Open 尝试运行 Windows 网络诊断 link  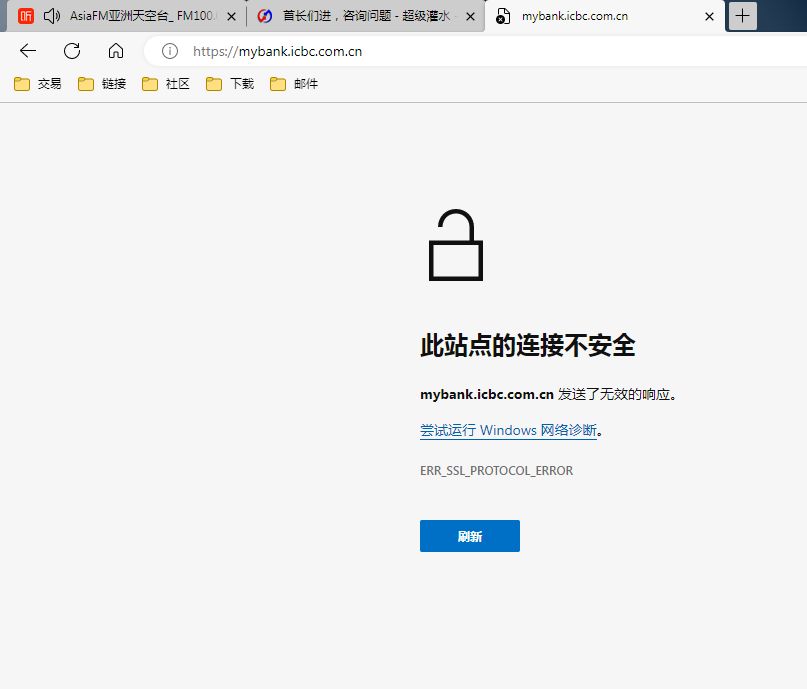coord(508,430)
